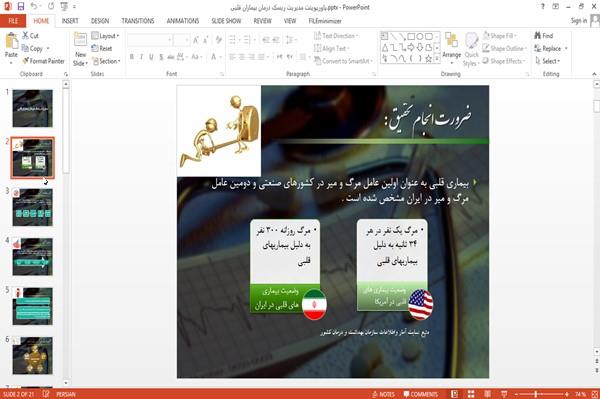Viewport: 600px width, 399px height.
Task: Switch to the SLIDE SHOW tab
Action: 226,21
